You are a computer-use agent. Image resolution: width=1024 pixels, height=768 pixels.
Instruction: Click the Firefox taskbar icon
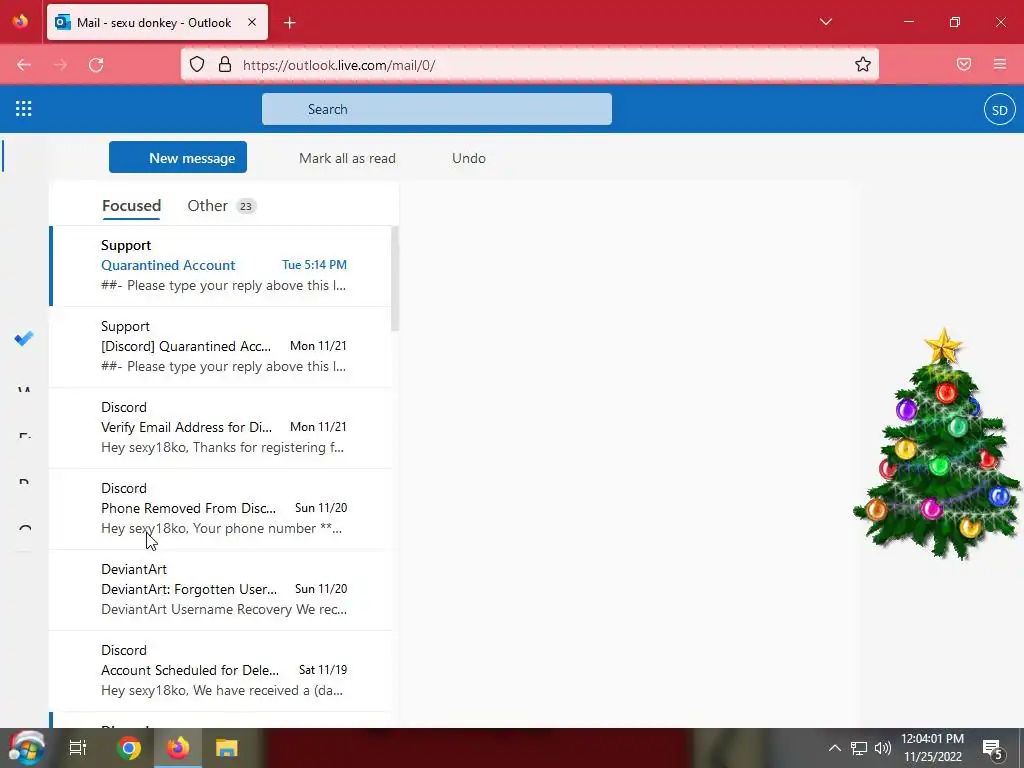pyautogui.click(x=178, y=748)
